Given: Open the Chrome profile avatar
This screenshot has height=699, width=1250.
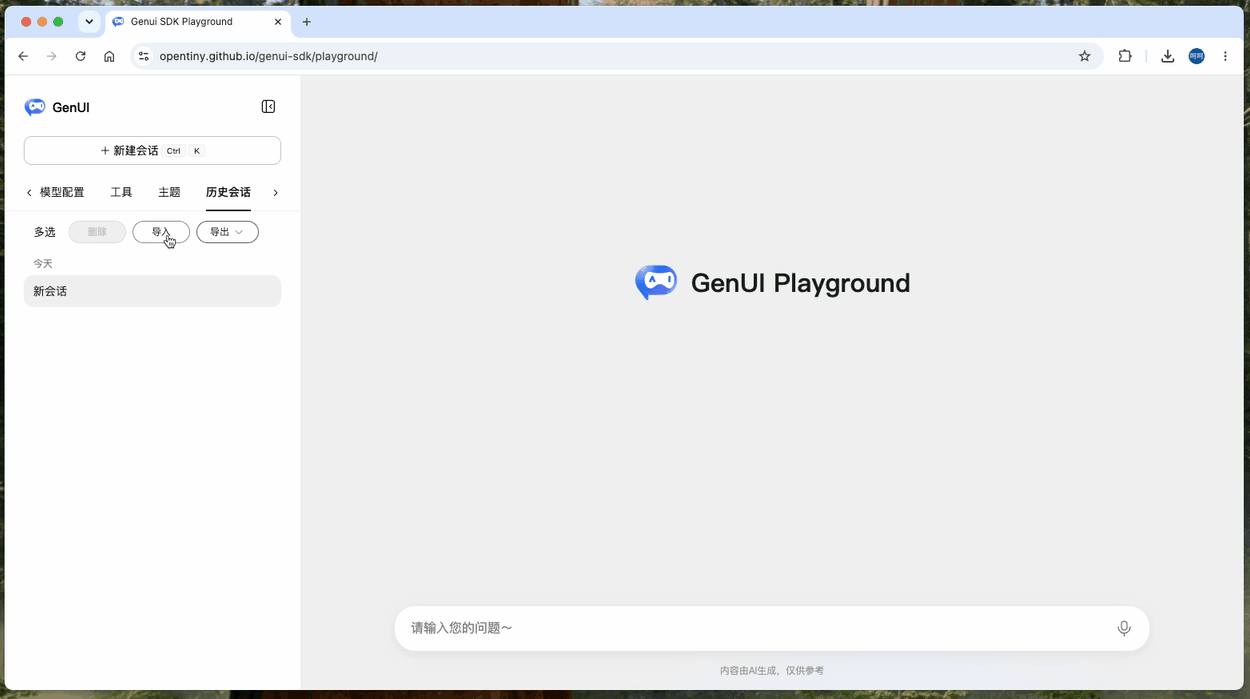Looking at the screenshot, I should [1196, 56].
